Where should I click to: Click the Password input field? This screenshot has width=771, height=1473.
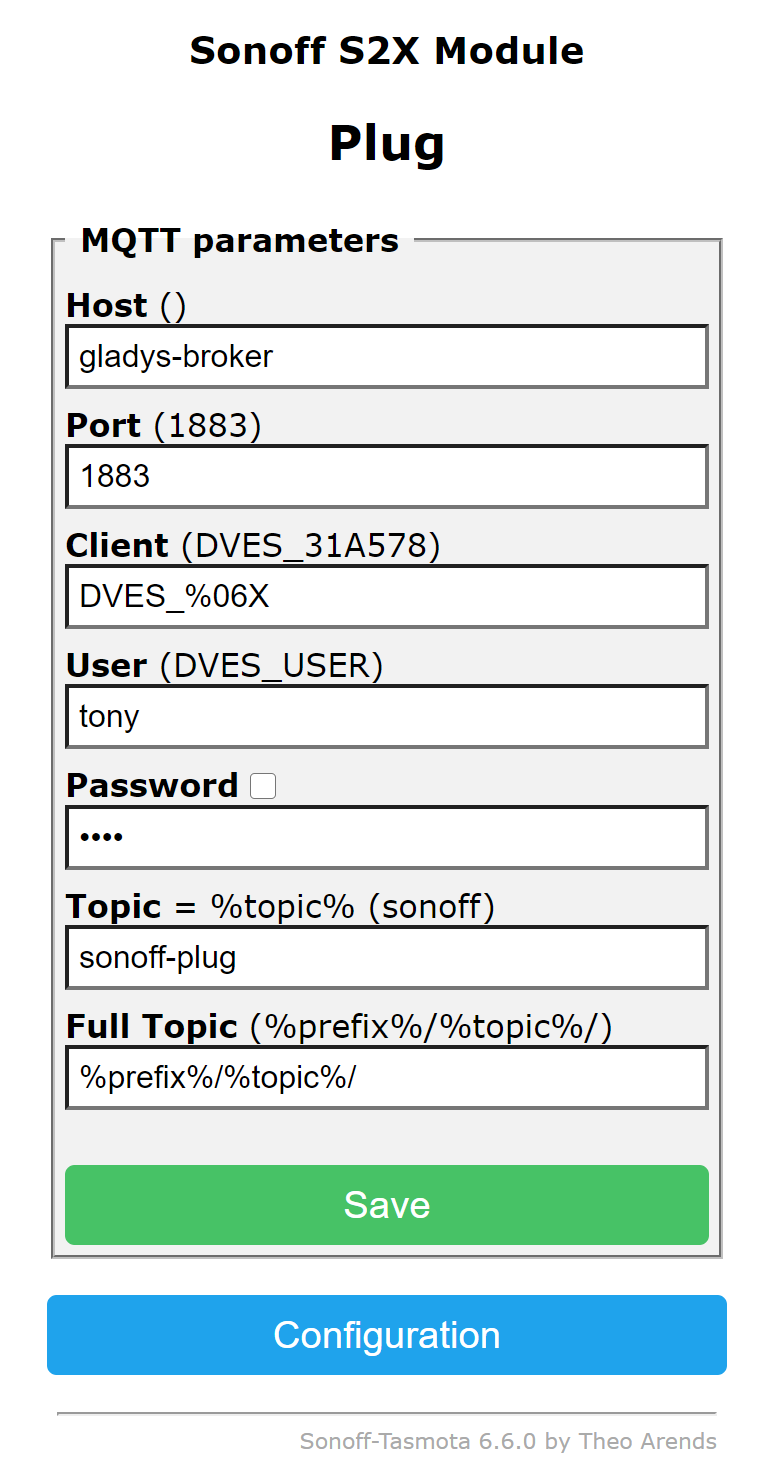(386, 837)
